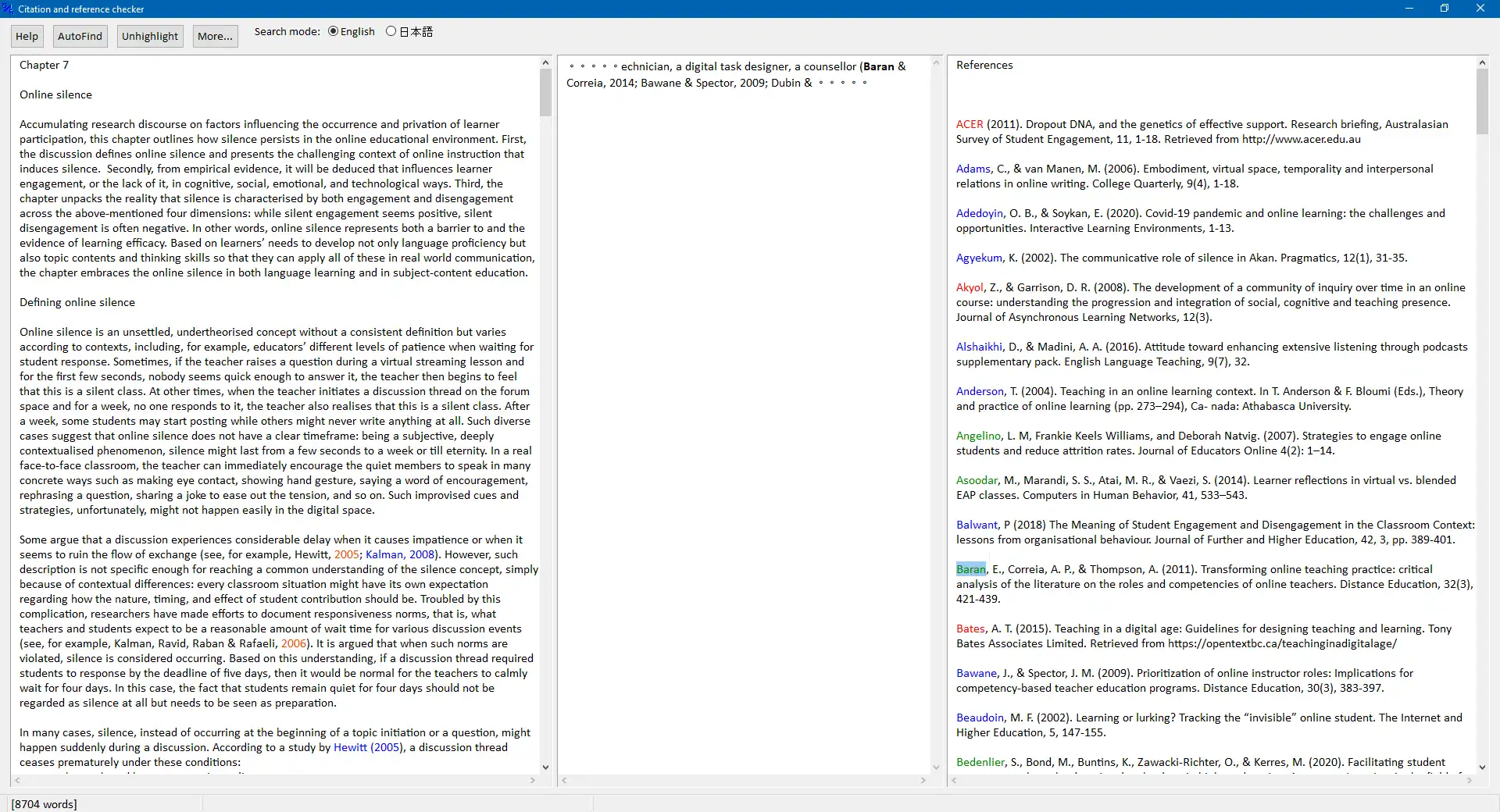Select Angelino reference entry name
Image resolution: width=1500 pixels, height=812 pixels.
[978, 436]
